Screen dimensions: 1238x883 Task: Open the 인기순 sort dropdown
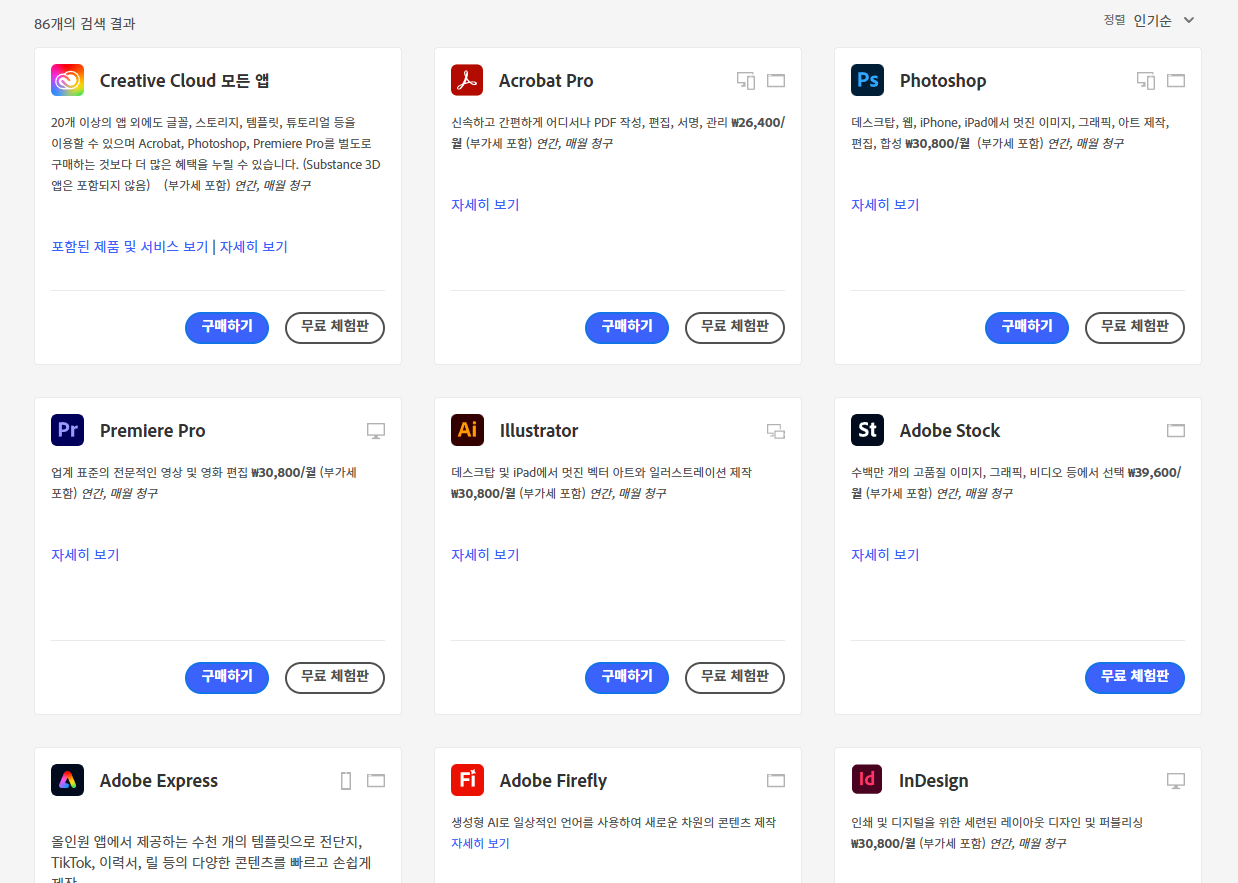(1164, 20)
